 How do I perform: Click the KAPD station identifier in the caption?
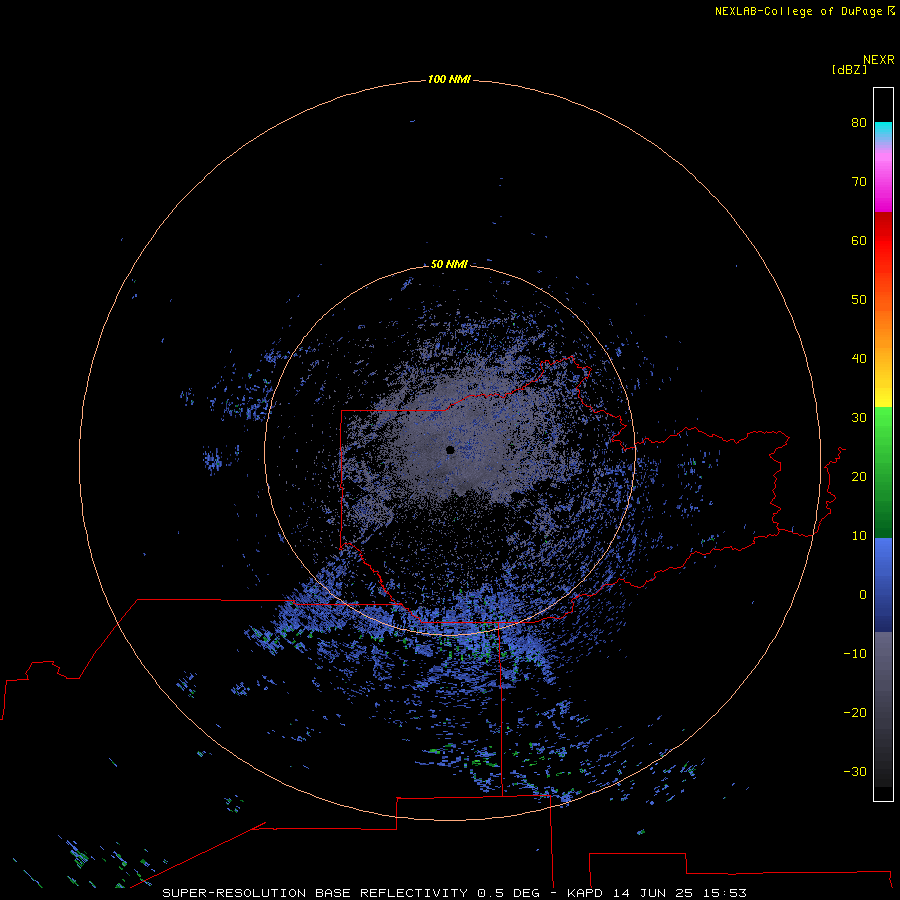point(584,893)
